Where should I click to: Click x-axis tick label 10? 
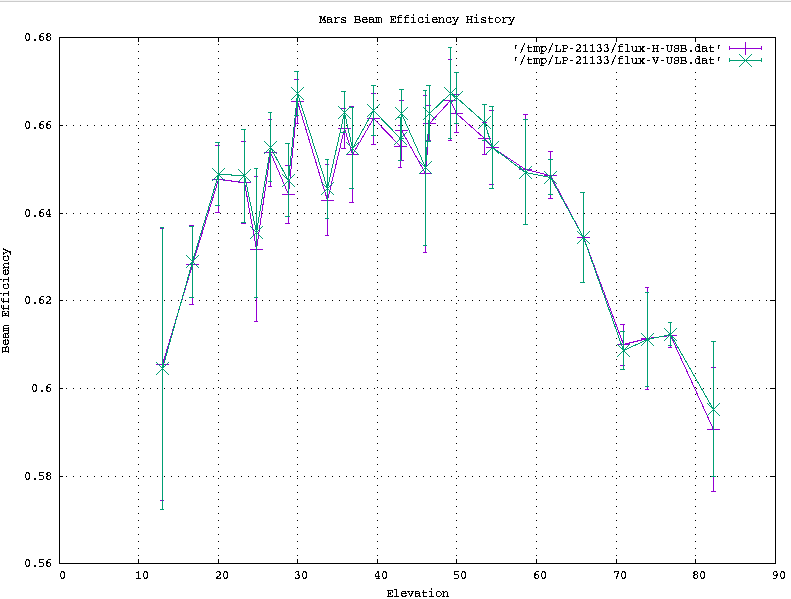[141, 576]
